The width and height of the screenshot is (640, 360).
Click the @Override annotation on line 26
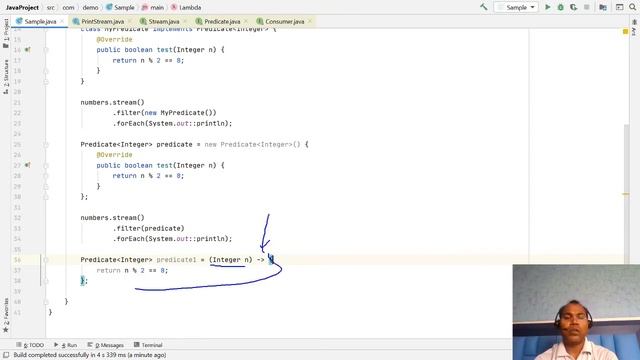[114, 155]
